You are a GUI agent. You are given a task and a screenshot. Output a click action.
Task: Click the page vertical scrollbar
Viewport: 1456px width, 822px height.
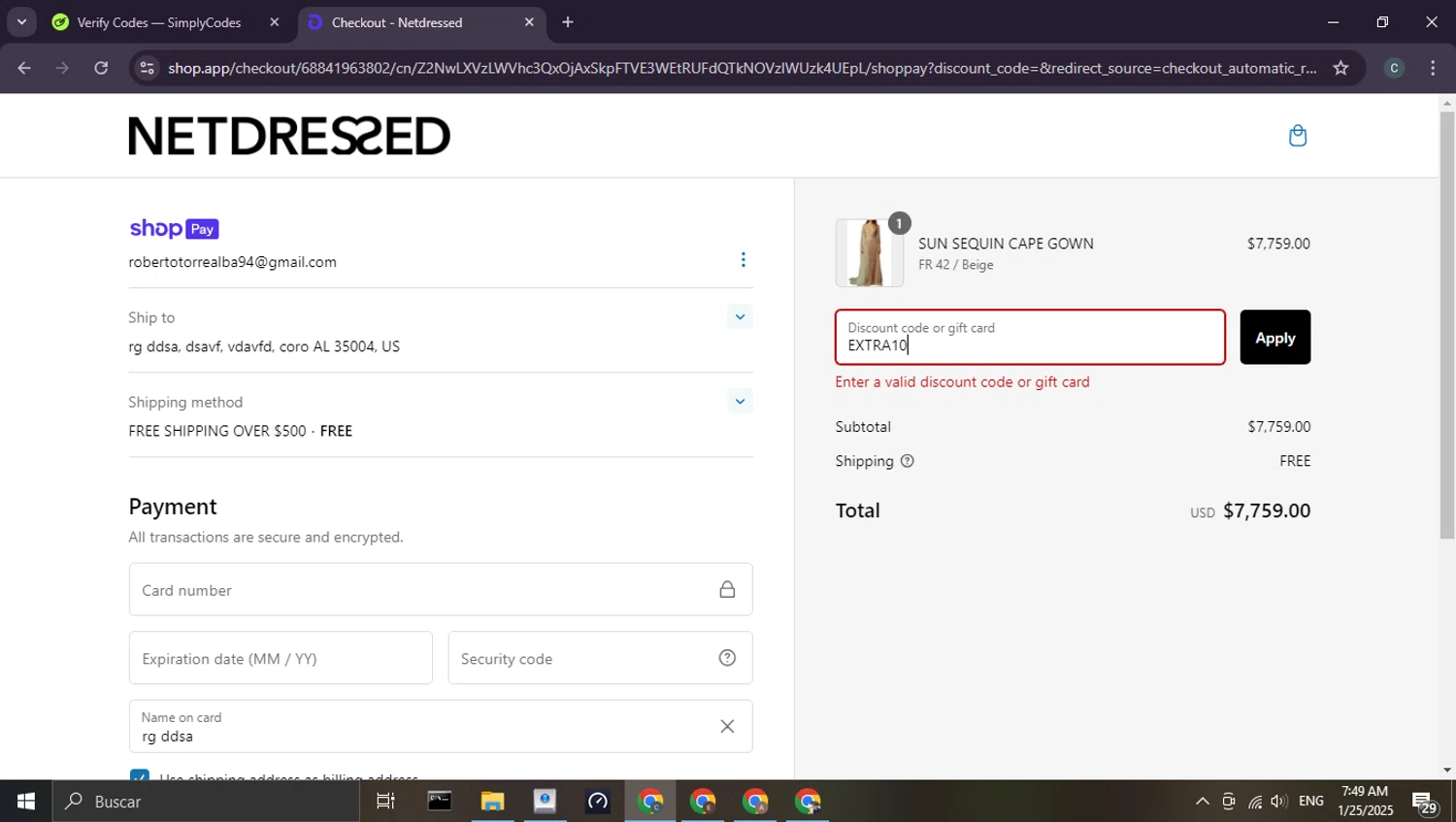tap(1447, 325)
